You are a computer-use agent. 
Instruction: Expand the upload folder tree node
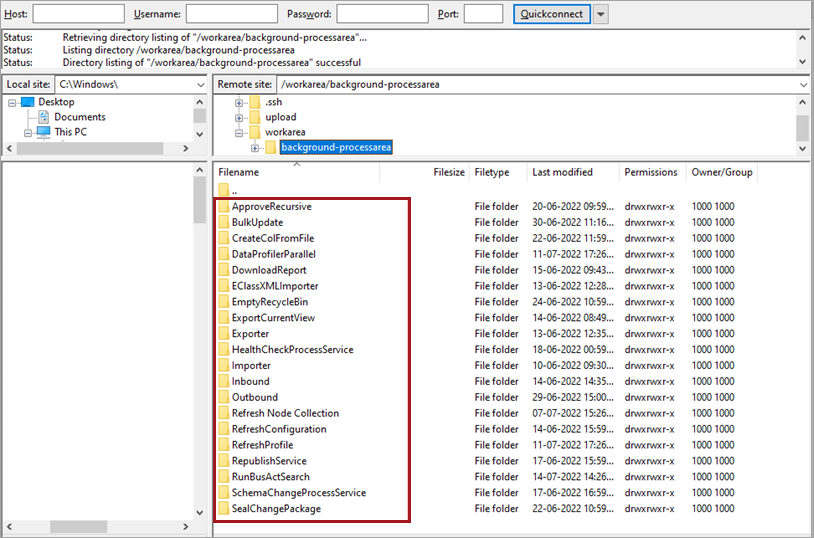[240, 117]
